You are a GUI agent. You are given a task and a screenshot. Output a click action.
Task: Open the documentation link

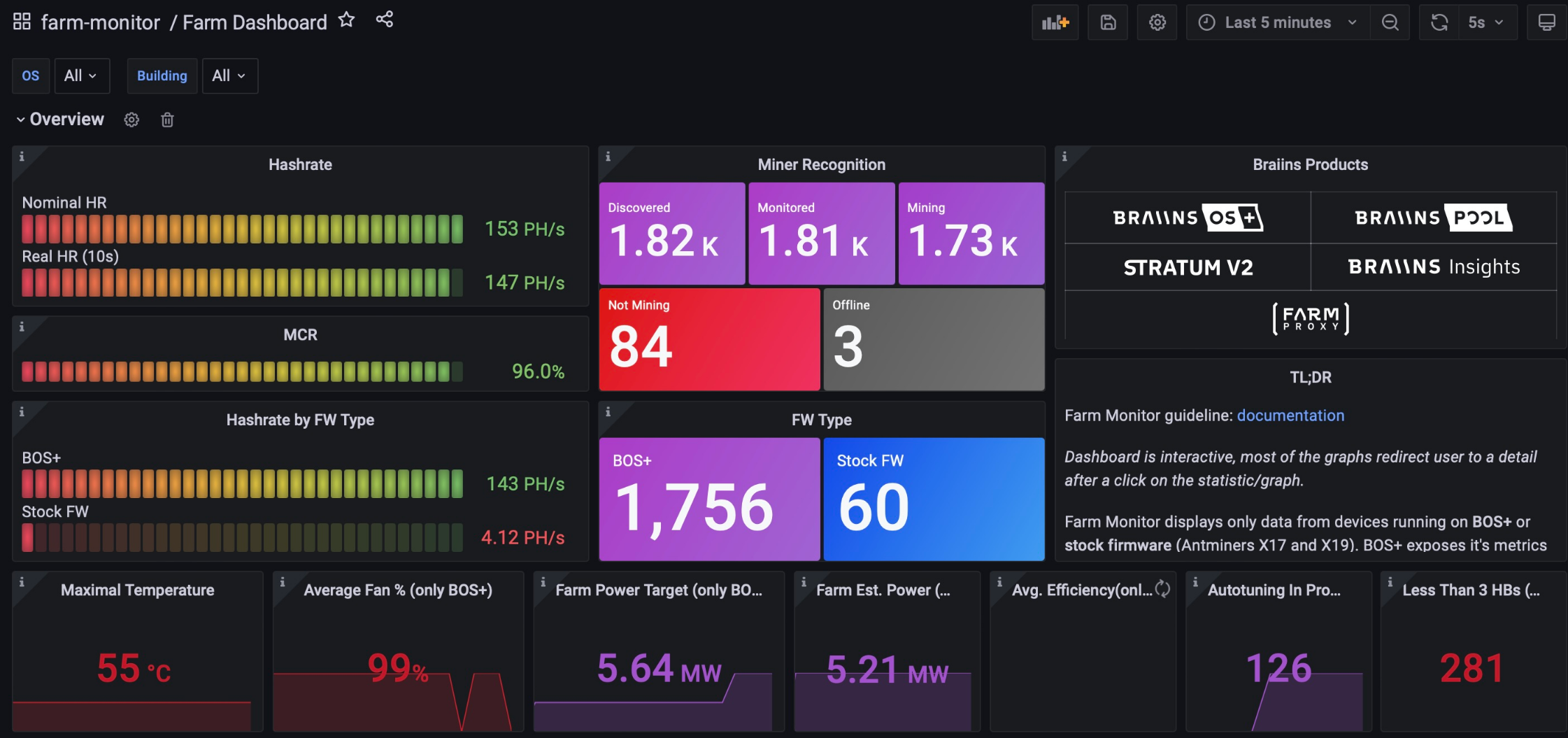[x=1290, y=416]
